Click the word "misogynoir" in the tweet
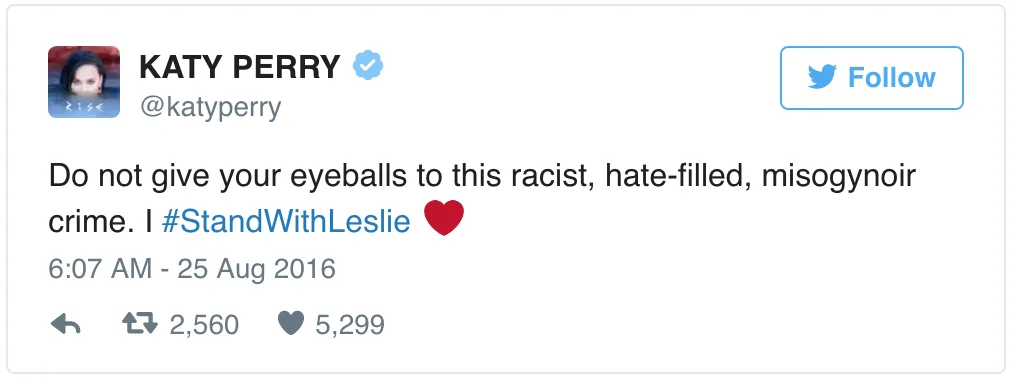The width and height of the screenshot is (1010, 380). pos(838,177)
